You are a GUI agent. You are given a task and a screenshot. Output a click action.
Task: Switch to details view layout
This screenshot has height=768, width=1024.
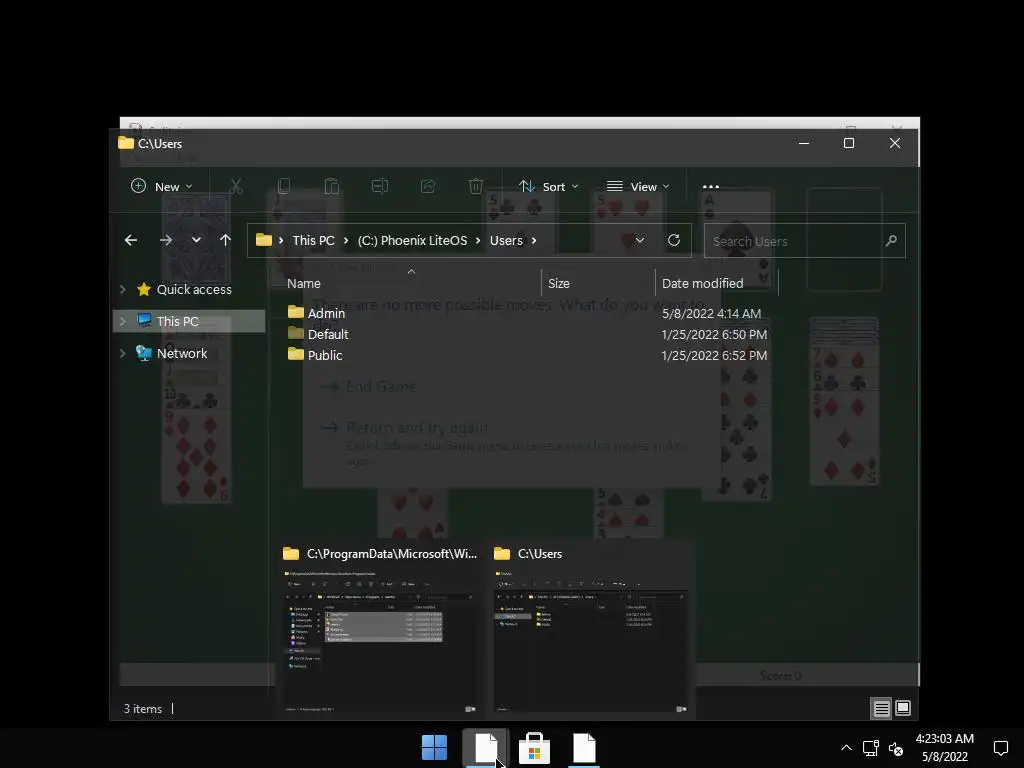[x=881, y=709]
